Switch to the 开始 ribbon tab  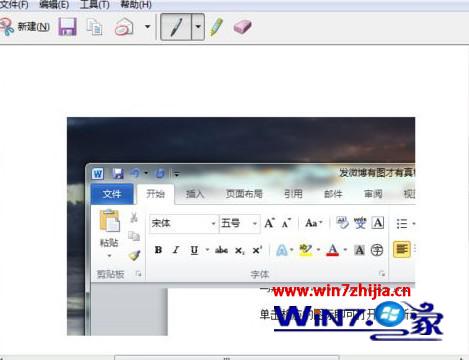point(156,194)
